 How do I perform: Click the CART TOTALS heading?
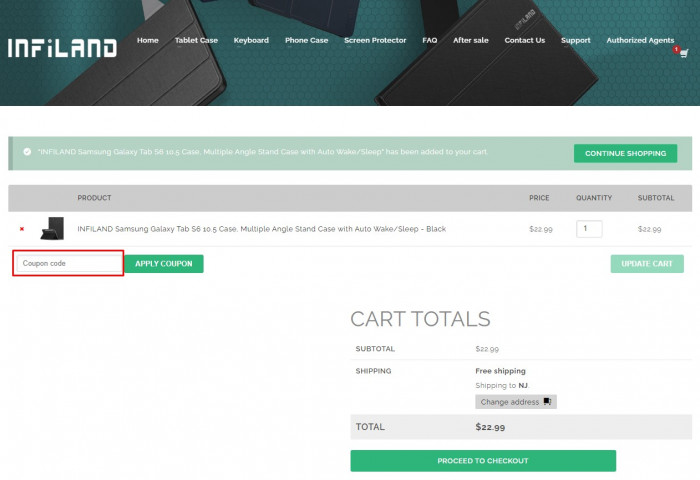click(420, 319)
